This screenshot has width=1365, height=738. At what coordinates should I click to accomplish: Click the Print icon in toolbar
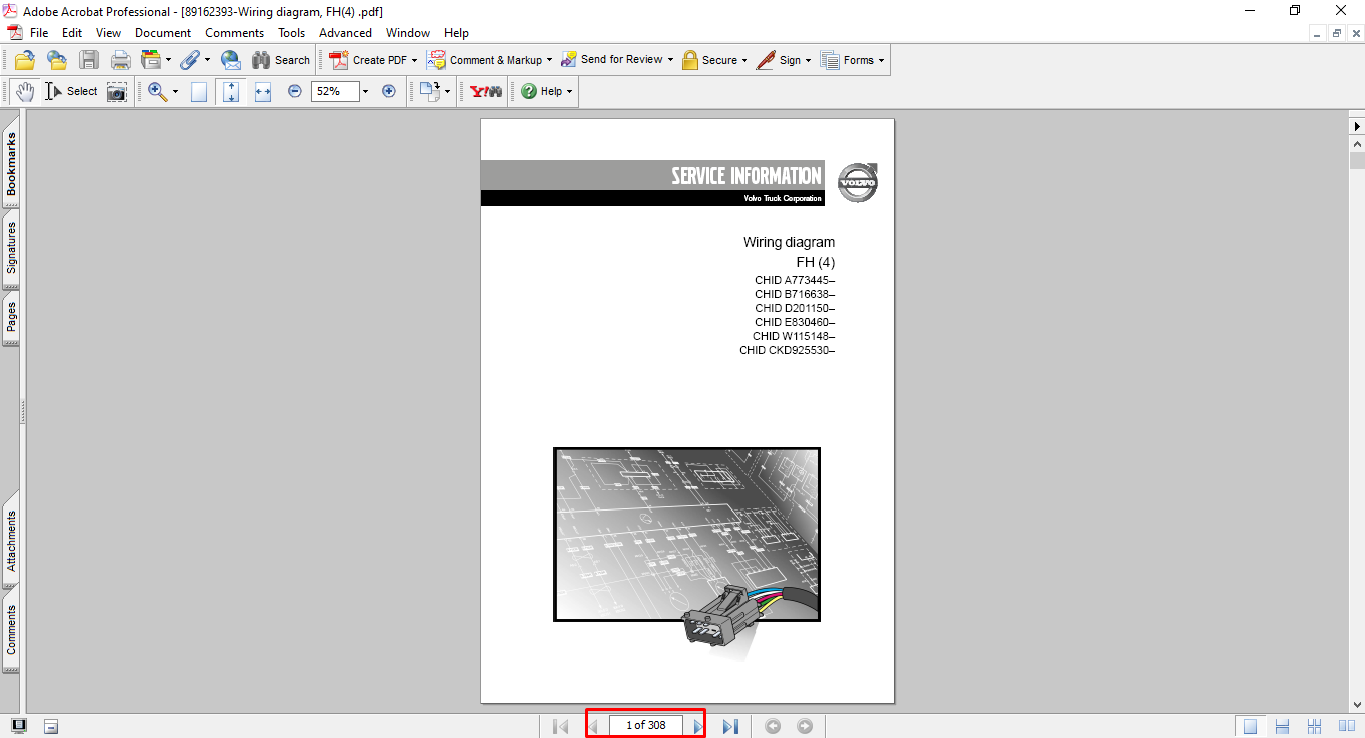pyautogui.click(x=120, y=60)
